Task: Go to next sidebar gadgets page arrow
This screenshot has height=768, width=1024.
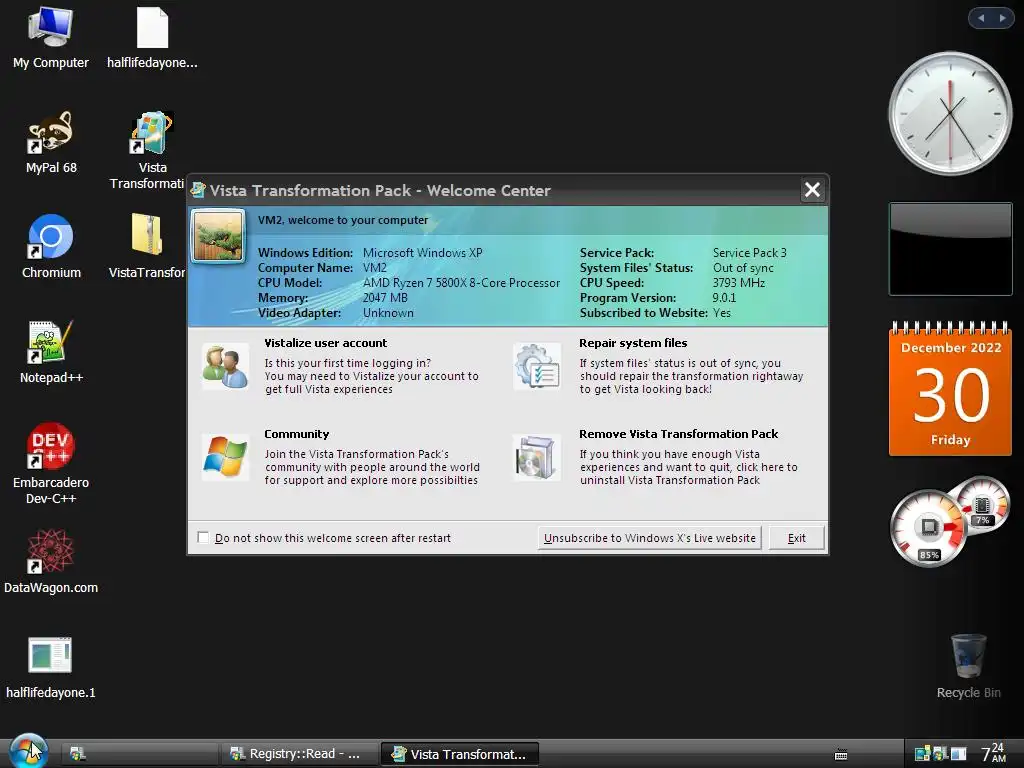Action: [1002, 18]
